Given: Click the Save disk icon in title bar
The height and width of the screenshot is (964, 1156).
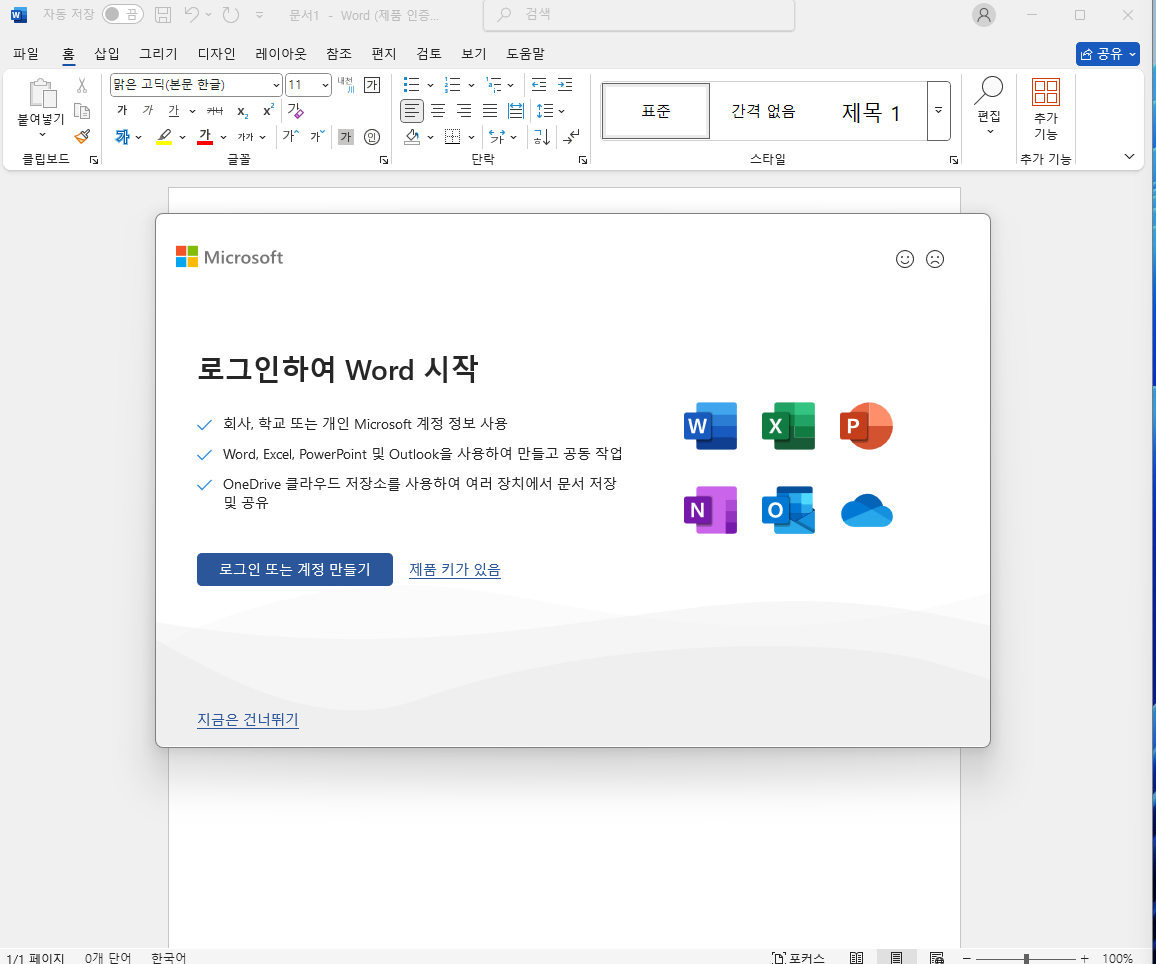Looking at the screenshot, I should coord(163,15).
